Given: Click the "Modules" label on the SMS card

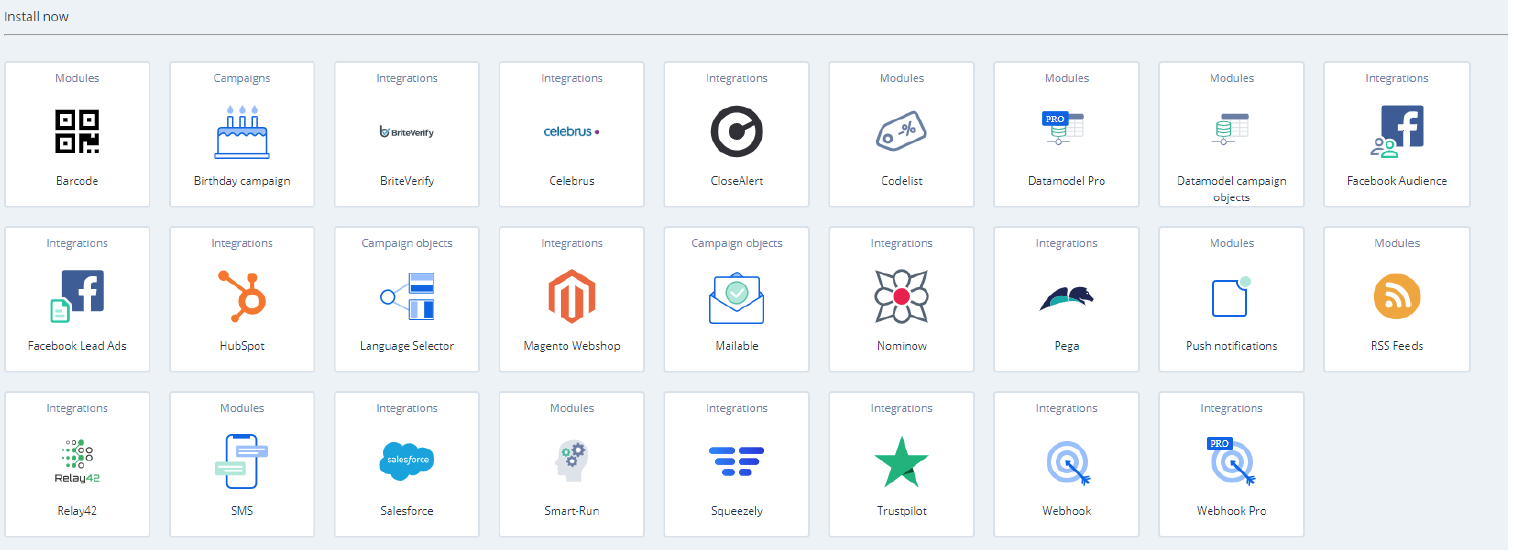Looking at the screenshot, I should pos(242,408).
